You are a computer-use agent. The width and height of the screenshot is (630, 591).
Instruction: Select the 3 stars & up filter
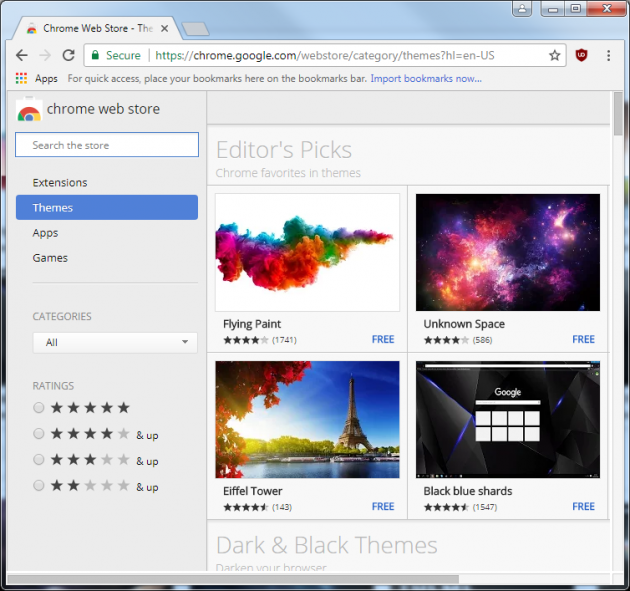pyautogui.click(x=39, y=460)
